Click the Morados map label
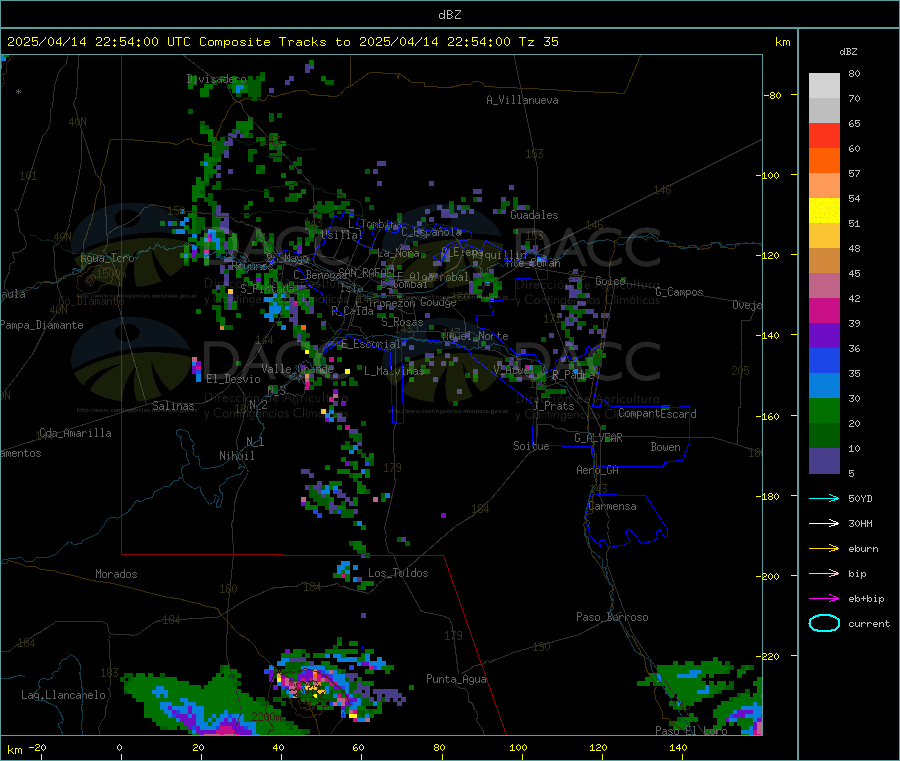The width and height of the screenshot is (900, 761). click(x=116, y=574)
